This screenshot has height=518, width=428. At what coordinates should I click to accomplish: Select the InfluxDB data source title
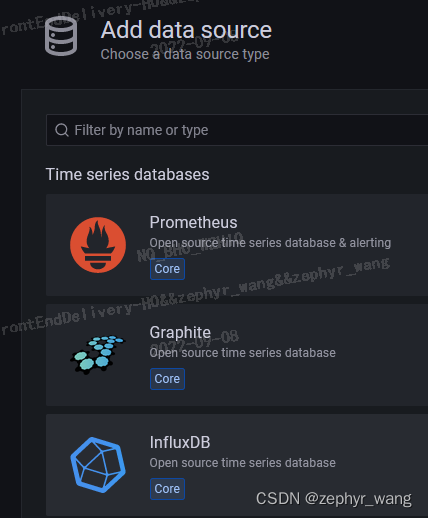[x=180, y=442]
